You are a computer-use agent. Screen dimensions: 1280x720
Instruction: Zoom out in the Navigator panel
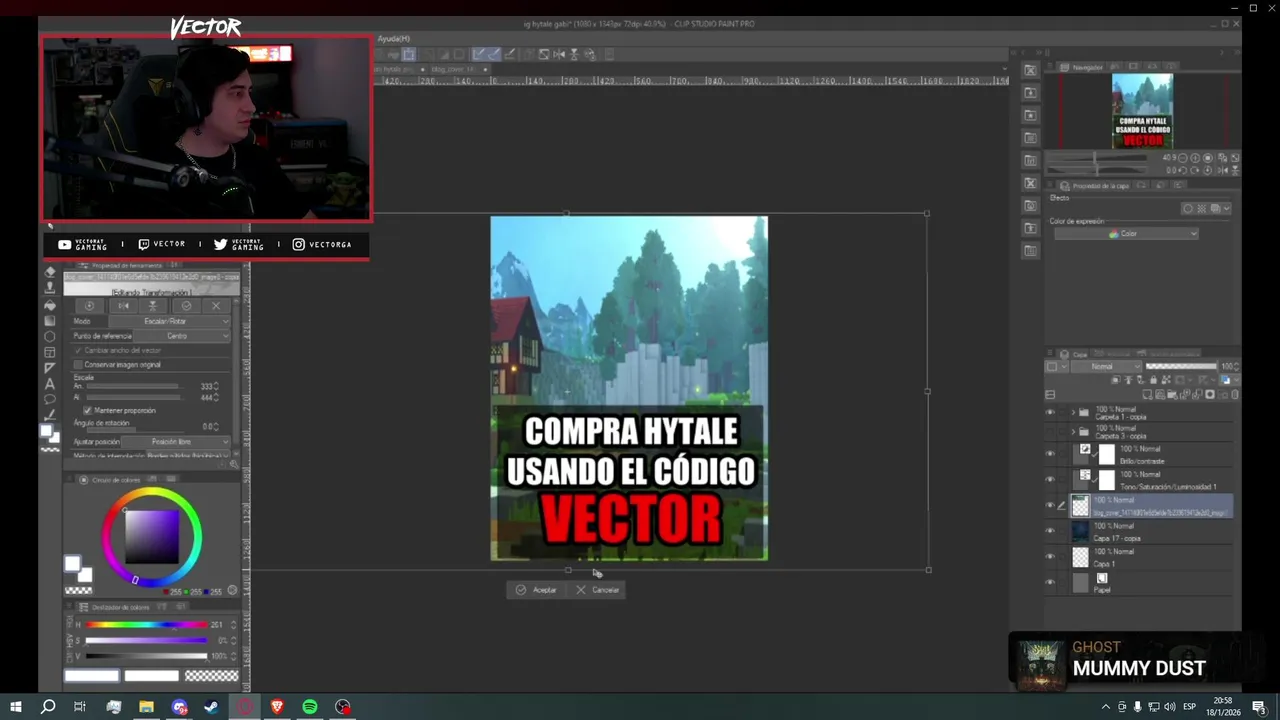pyautogui.click(x=1182, y=158)
